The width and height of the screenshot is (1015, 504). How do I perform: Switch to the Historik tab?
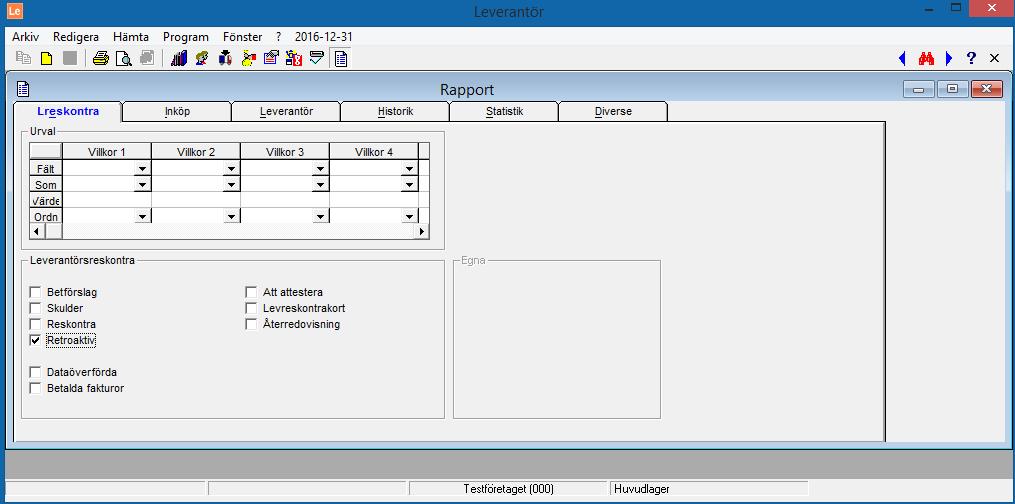click(x=395, y=111)
